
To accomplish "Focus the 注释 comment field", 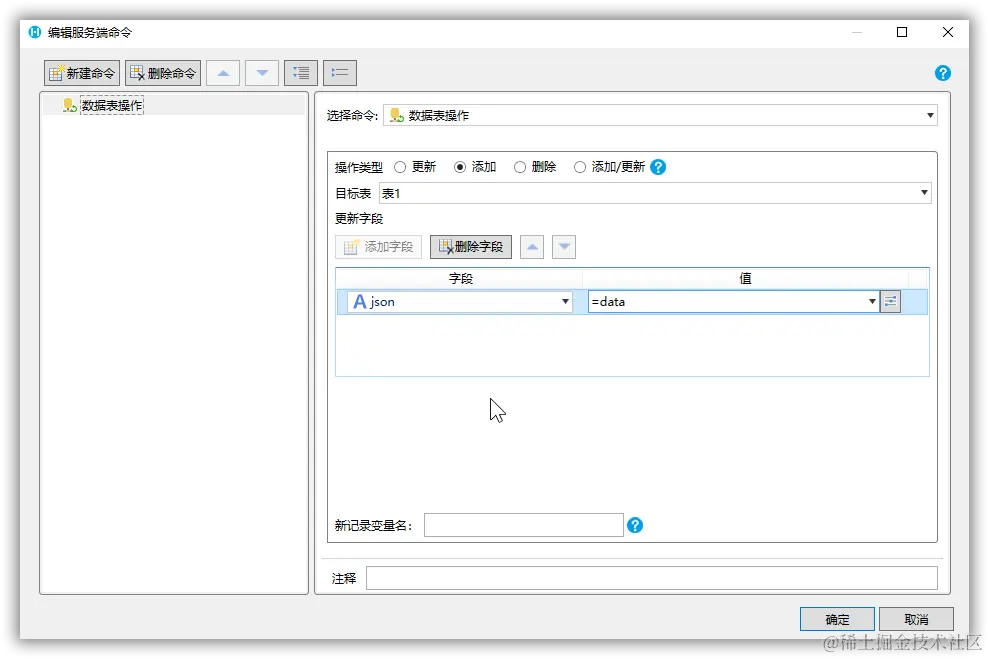I will (x=652, y=578).
